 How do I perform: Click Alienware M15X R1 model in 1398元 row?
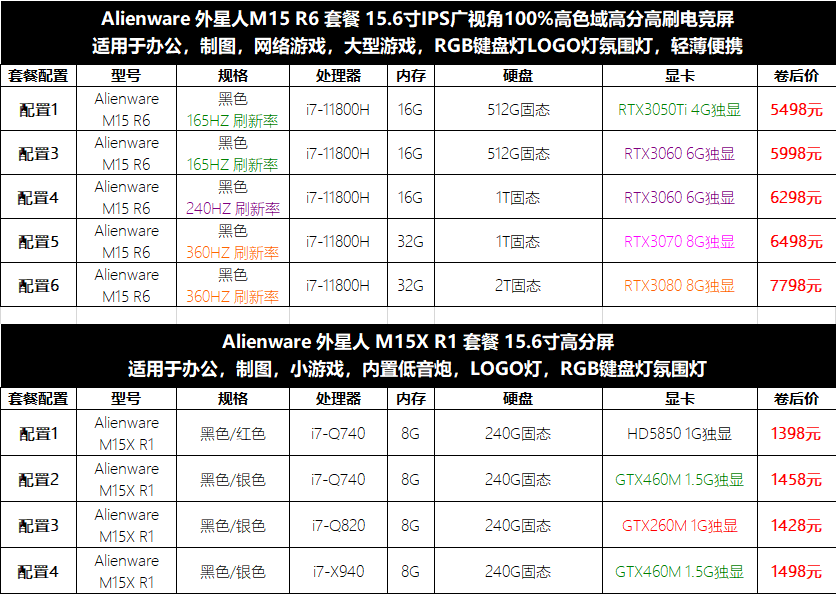click(126, 433)
